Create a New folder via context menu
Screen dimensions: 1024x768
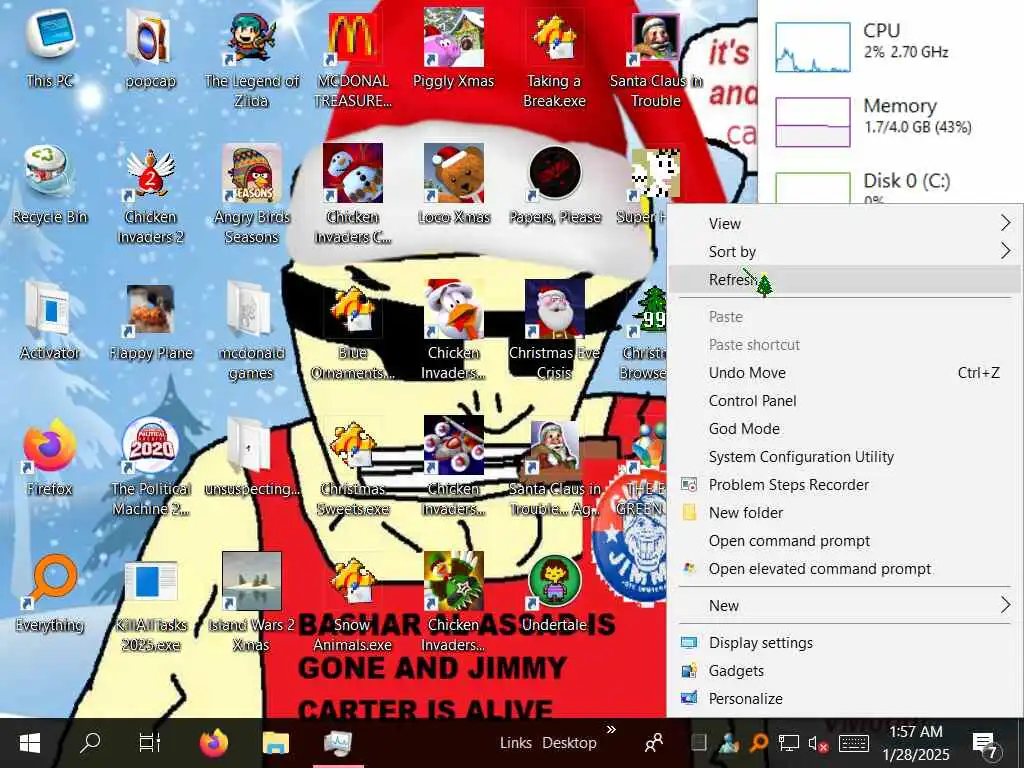844,513
